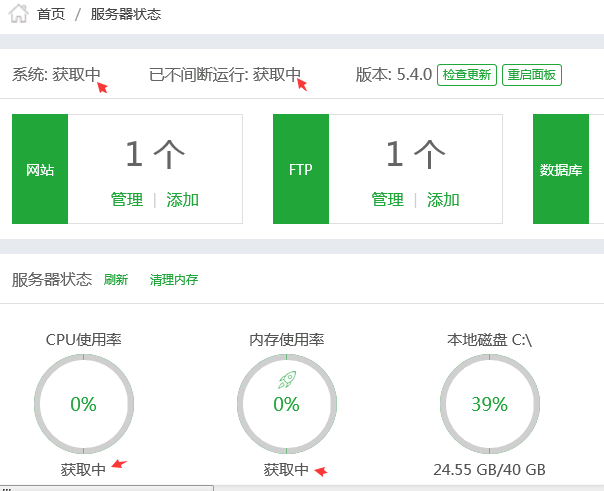This screenshot has height=491, width=604.
Task: Click 添加 under the 网站 card
Action: point(183,200)
